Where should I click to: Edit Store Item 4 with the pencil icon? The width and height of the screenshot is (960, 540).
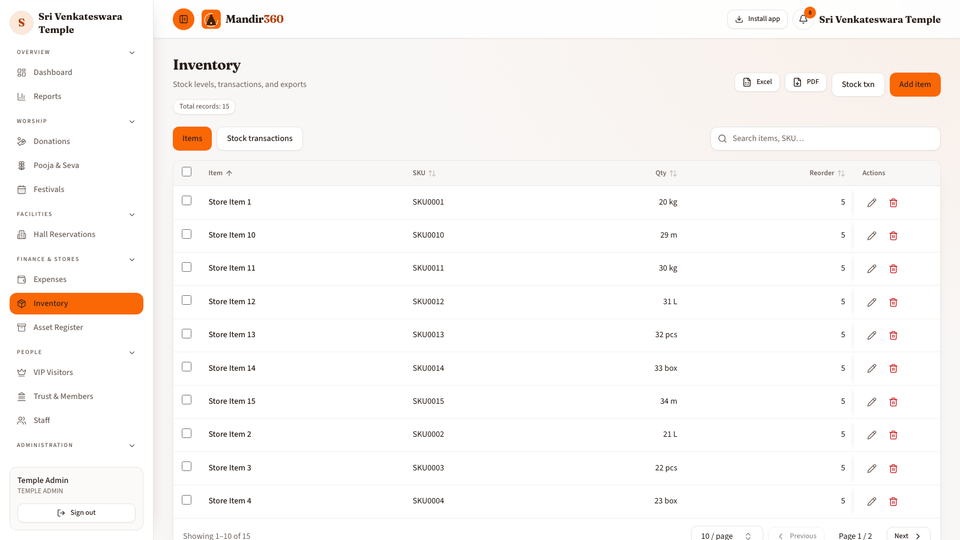point(872,501)
